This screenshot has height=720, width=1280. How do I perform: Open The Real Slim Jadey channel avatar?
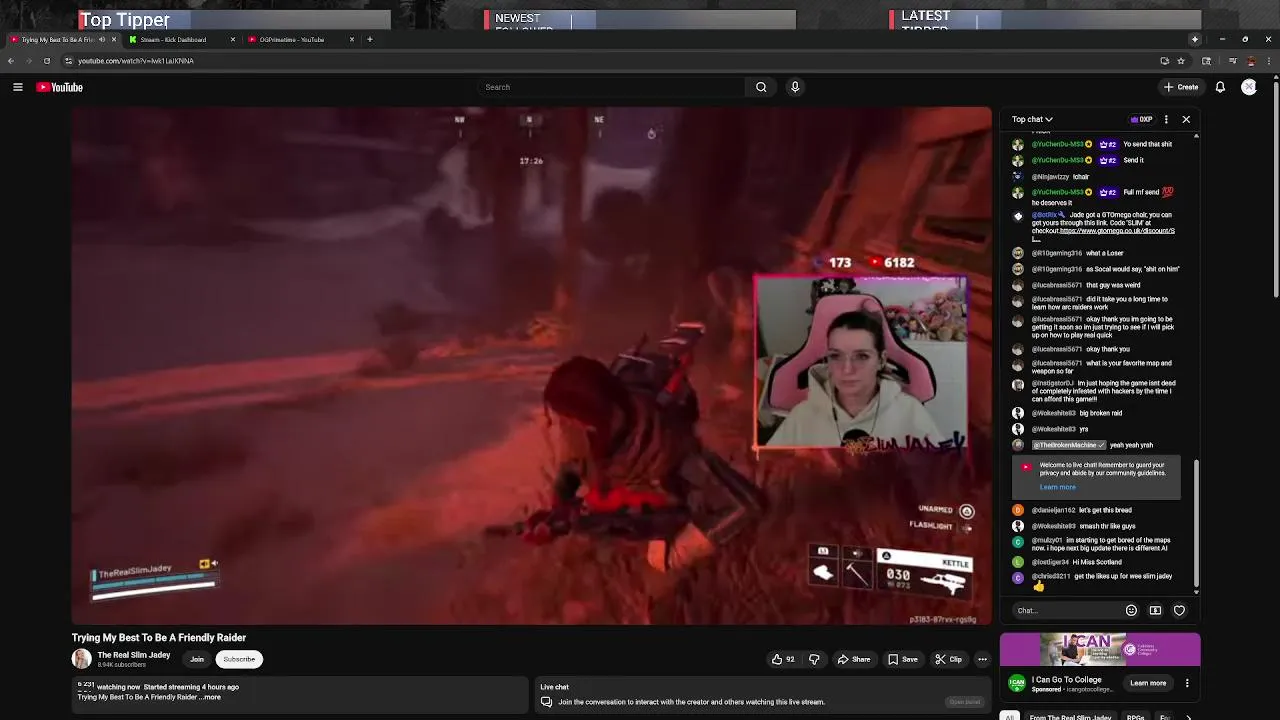(81, 659)
